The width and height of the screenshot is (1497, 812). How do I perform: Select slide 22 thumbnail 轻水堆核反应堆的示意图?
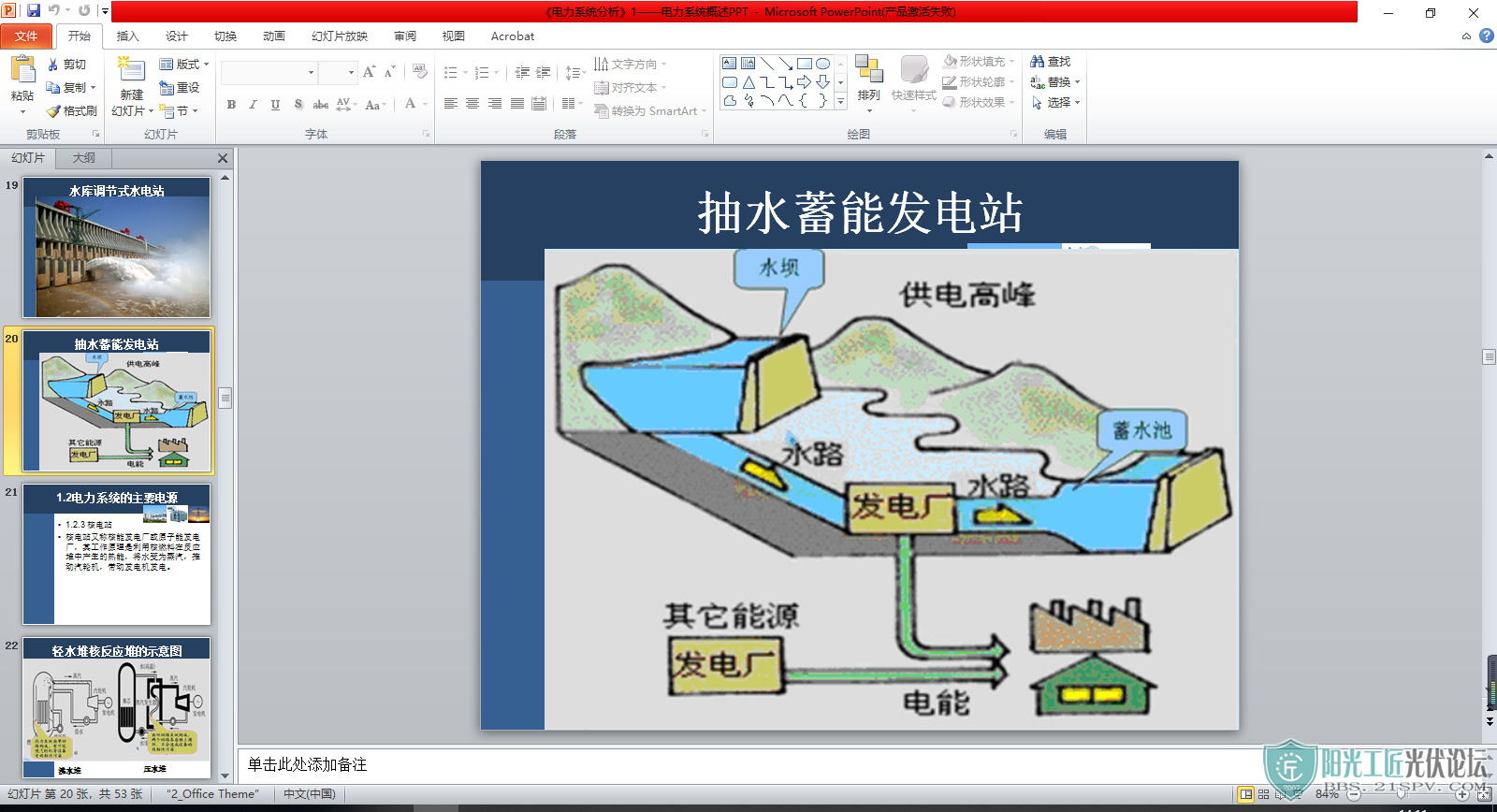click(x=117, y=708)
